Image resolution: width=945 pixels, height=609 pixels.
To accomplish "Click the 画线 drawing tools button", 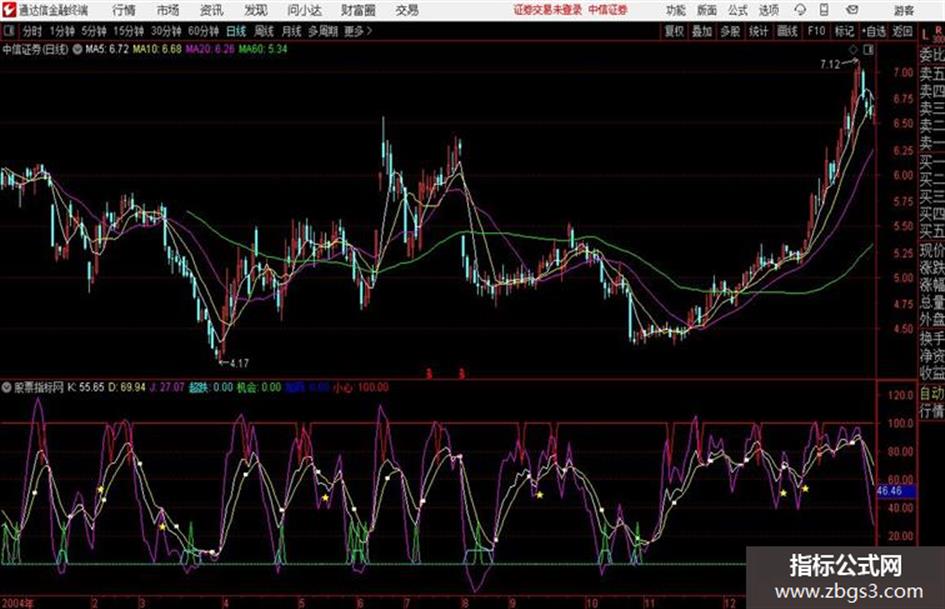I will click(788, 31).
